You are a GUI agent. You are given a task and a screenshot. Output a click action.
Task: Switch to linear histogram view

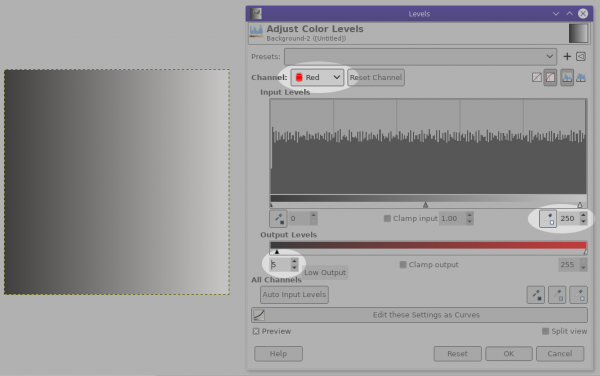coord(567,77)
